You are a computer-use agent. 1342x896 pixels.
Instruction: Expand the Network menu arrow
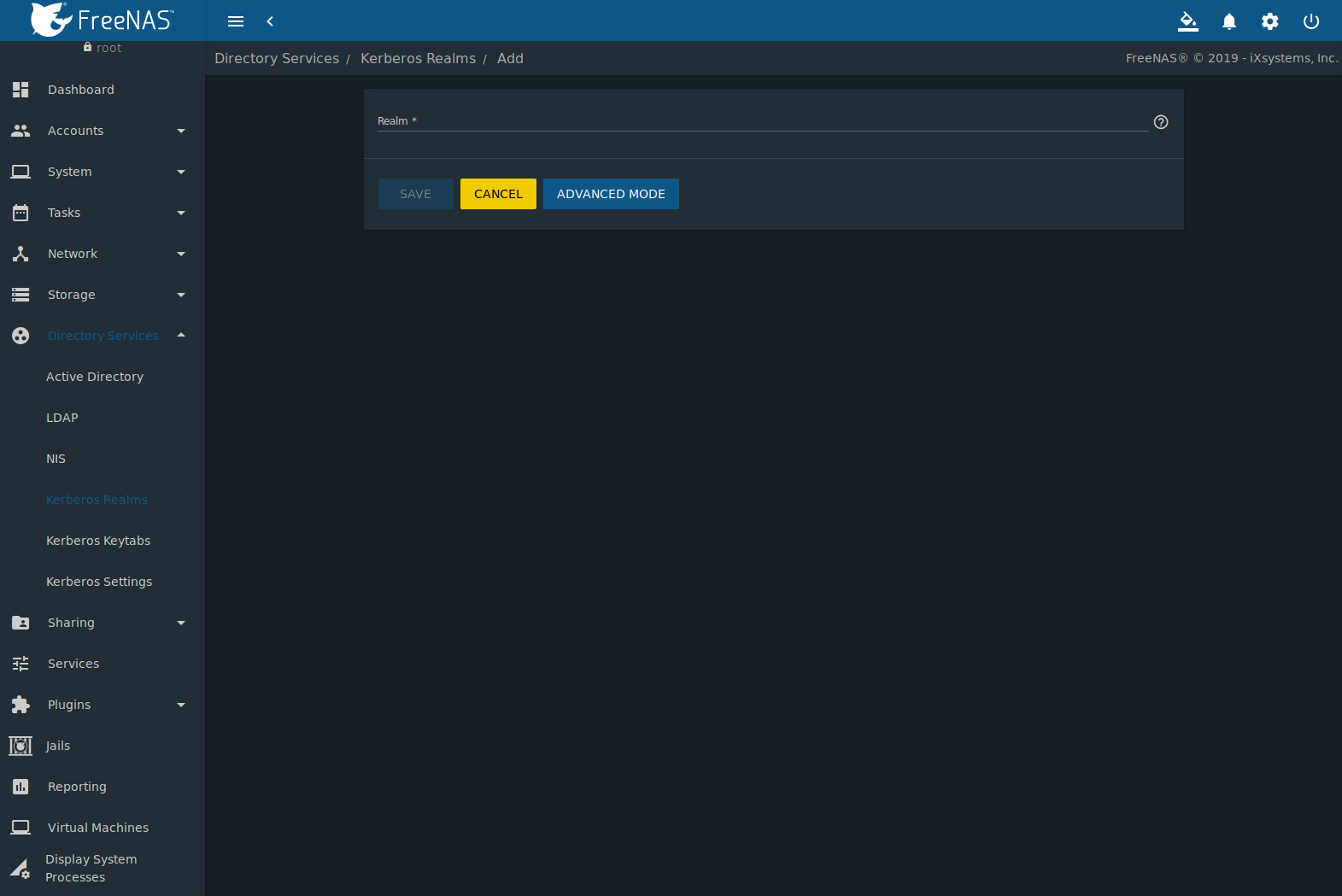pyautogui.click(x=181, y=254)
